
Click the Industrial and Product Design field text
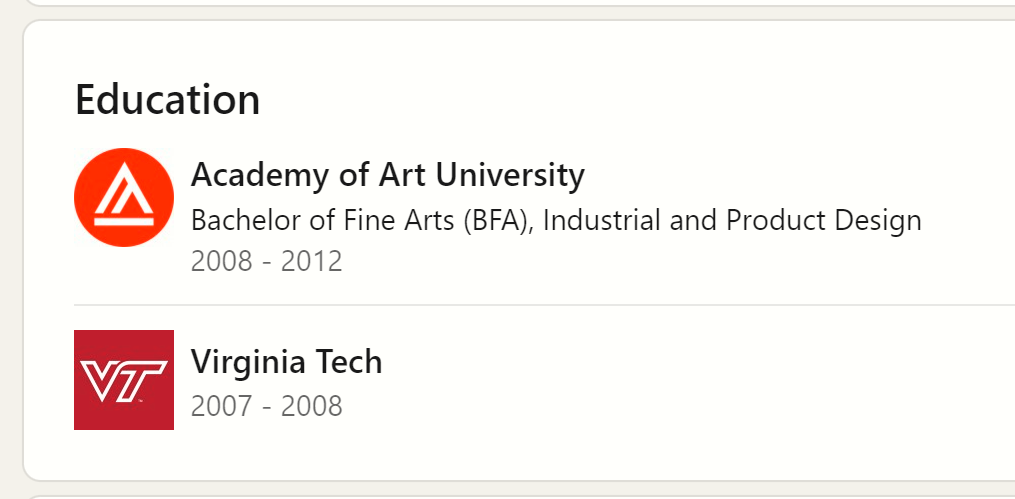[732, 221]
